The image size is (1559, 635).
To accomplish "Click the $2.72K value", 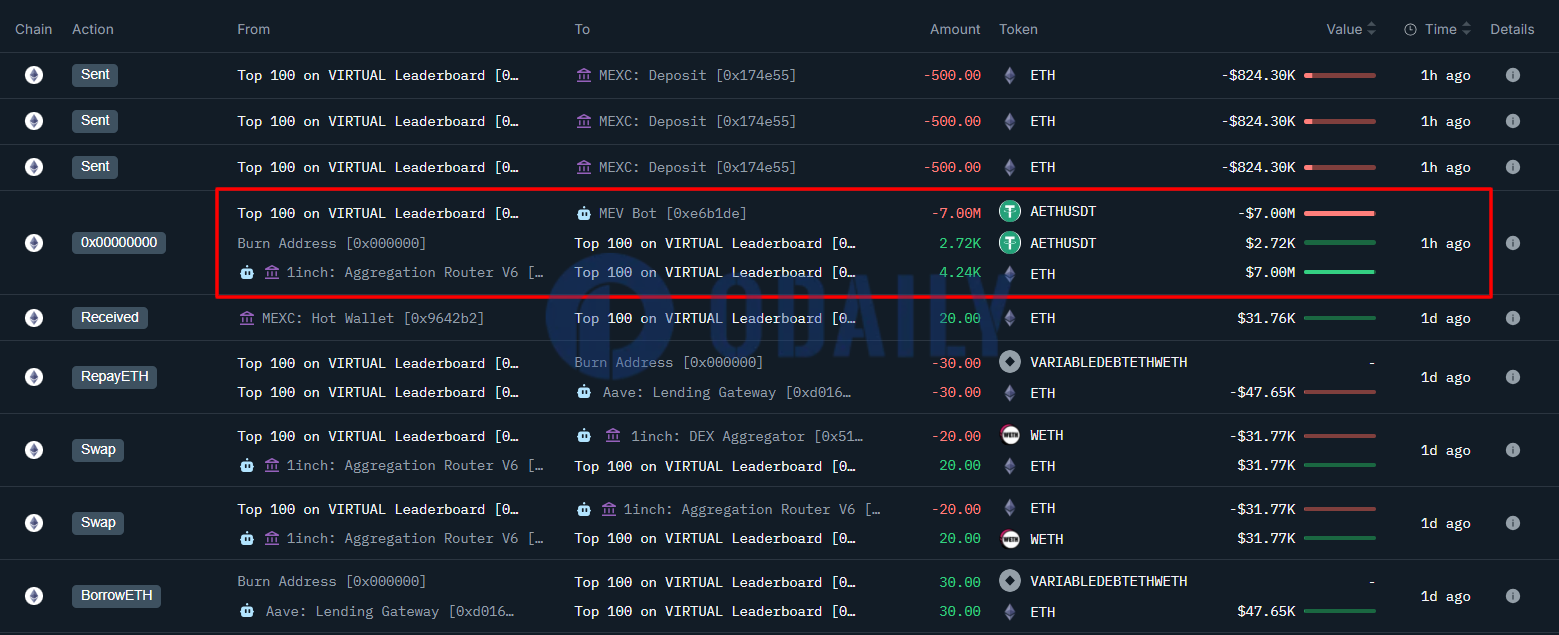I will point(1270,243).
